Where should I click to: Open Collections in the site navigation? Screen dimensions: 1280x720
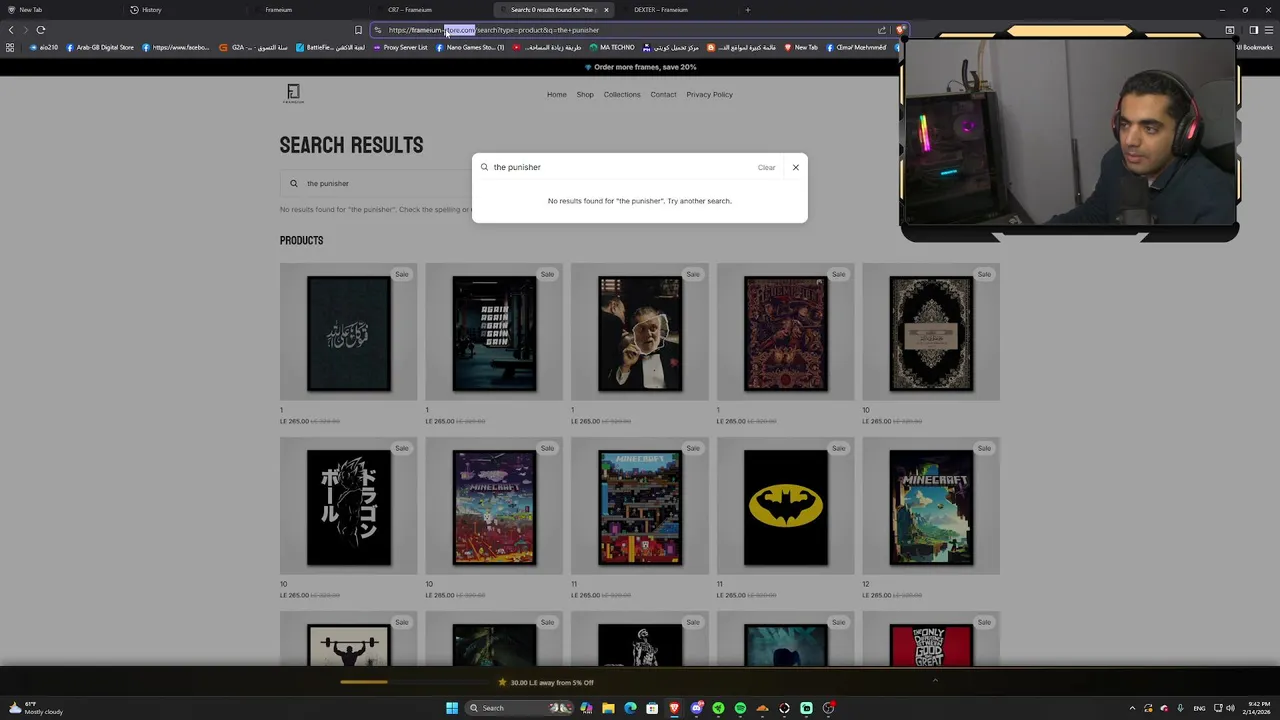click(x=622, y=94)
